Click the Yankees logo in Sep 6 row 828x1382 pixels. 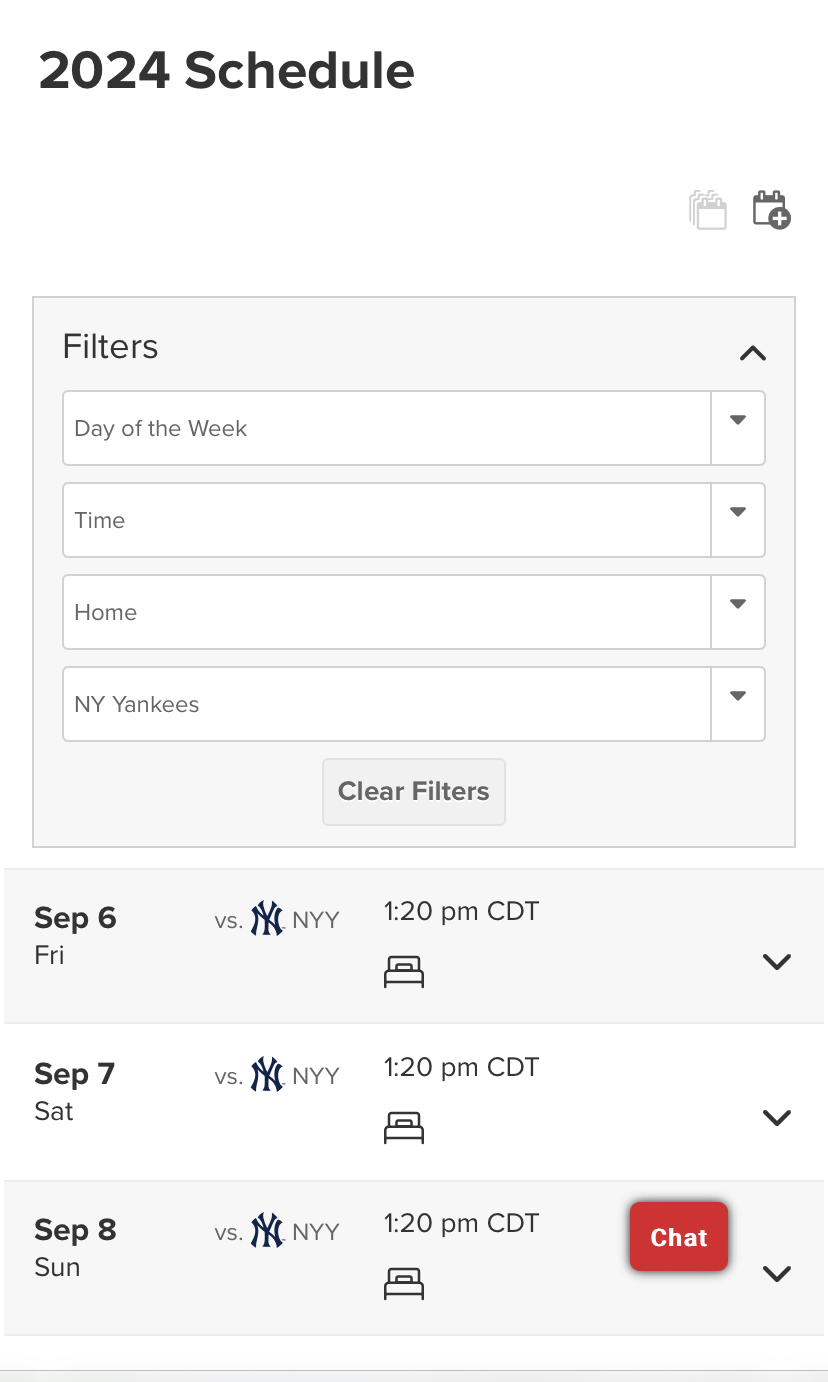[x=267, y=918]
